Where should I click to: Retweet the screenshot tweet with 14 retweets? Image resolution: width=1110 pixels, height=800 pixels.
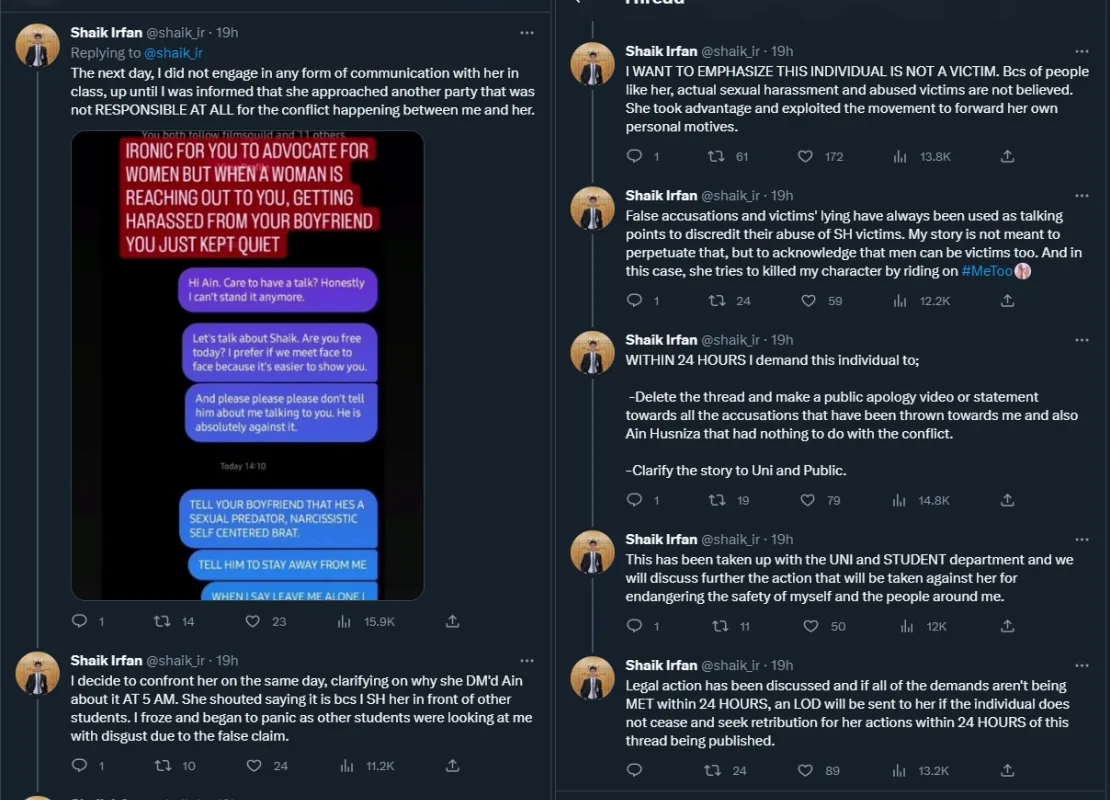[163, 621]
